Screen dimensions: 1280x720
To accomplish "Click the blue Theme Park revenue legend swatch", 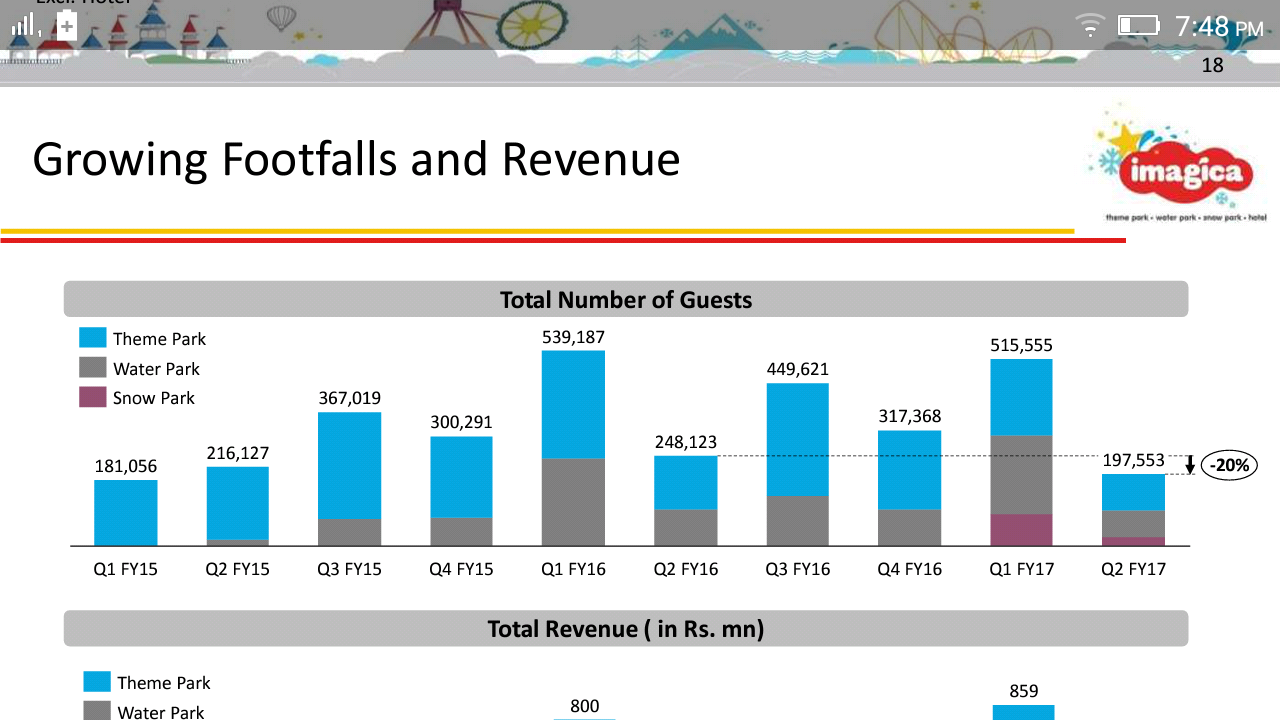I will tap(97, 682).
